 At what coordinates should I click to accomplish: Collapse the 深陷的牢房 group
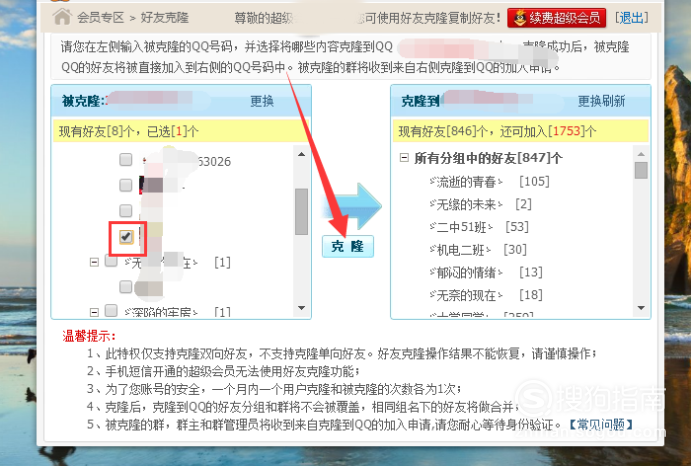click(94, 312)
